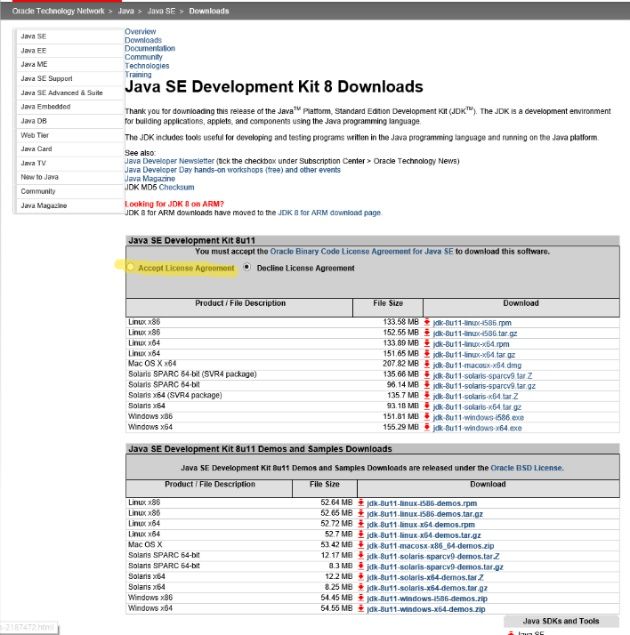630x635 pixels.
Task: Open Java Magazine link under See also
Action: (x=150, y=179)
